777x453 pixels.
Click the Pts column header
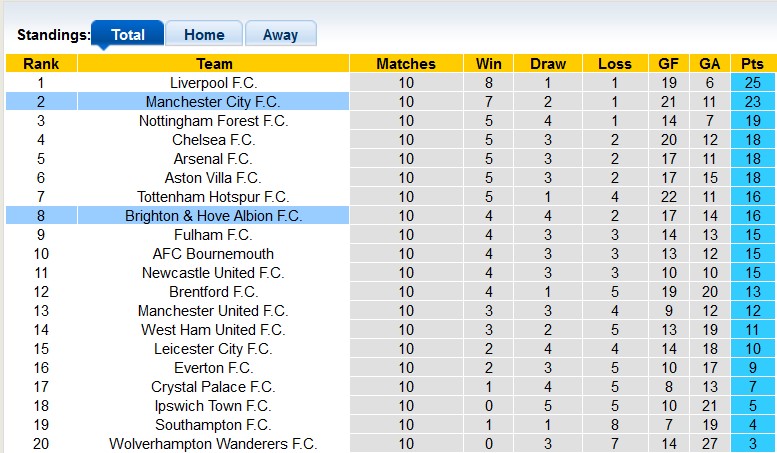(x=752, y=63)
